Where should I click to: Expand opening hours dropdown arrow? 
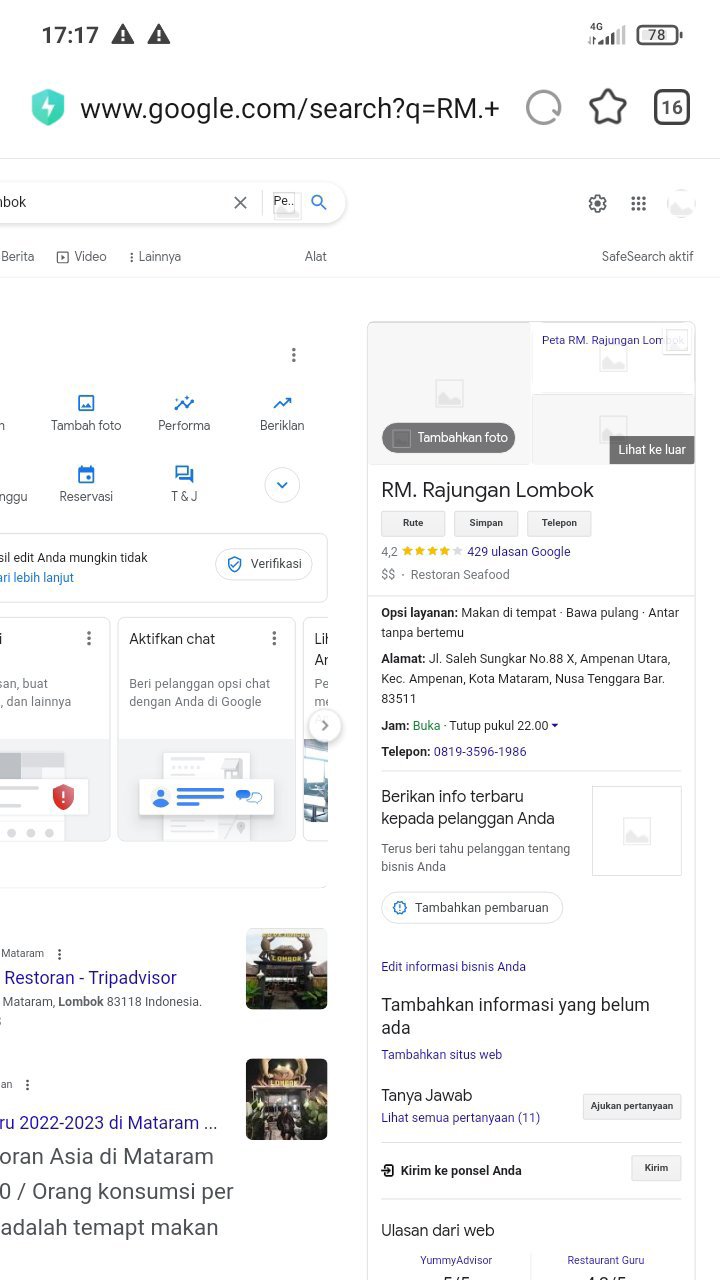click(x=555, y=726)
